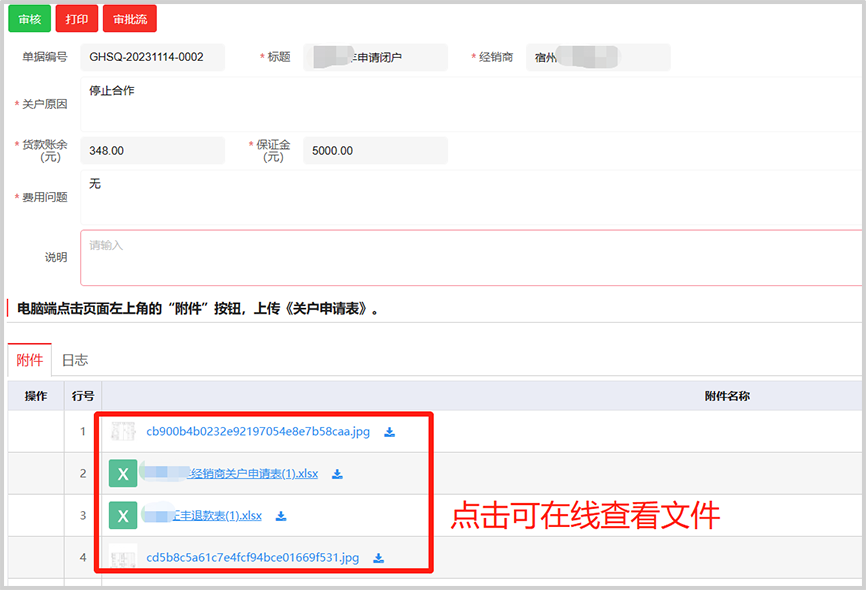This screenshot has width=866, height=590.
Task: Select the 附件 tab
Action: (30, 360)
